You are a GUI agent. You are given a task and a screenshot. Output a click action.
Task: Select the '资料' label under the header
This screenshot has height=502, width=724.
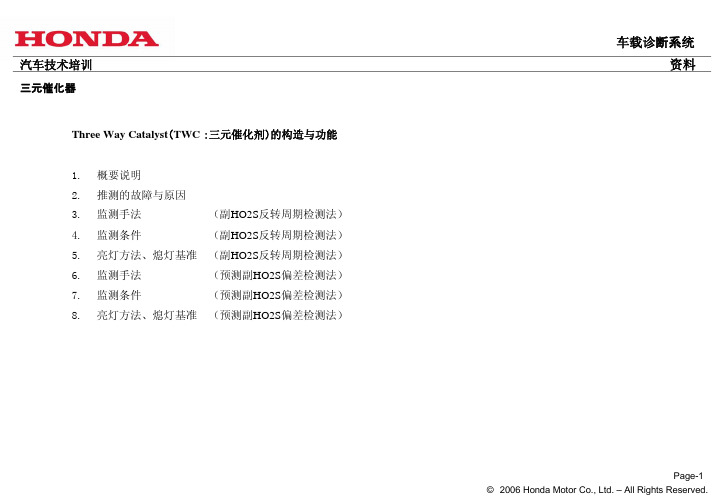[683, 65]
